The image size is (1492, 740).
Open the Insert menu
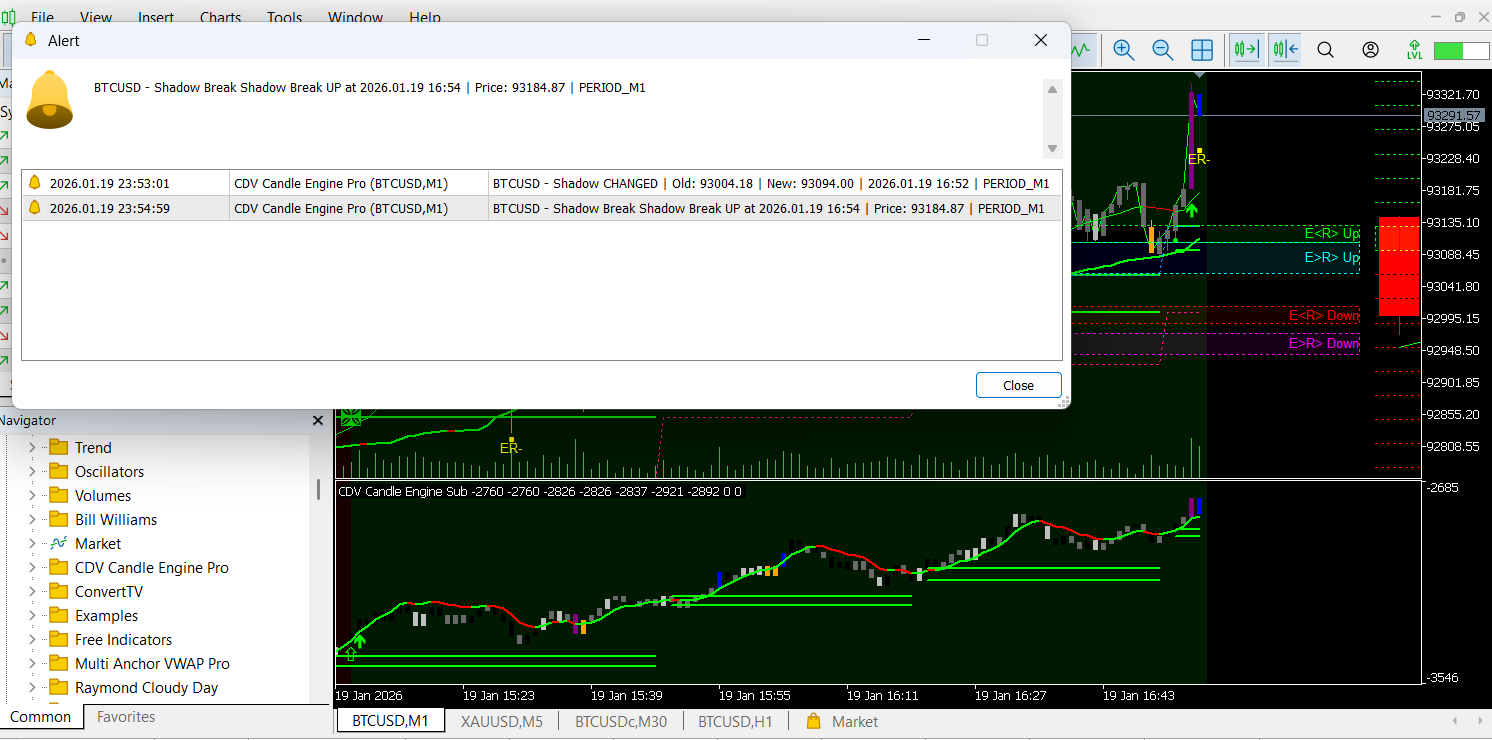coord(156,17)
